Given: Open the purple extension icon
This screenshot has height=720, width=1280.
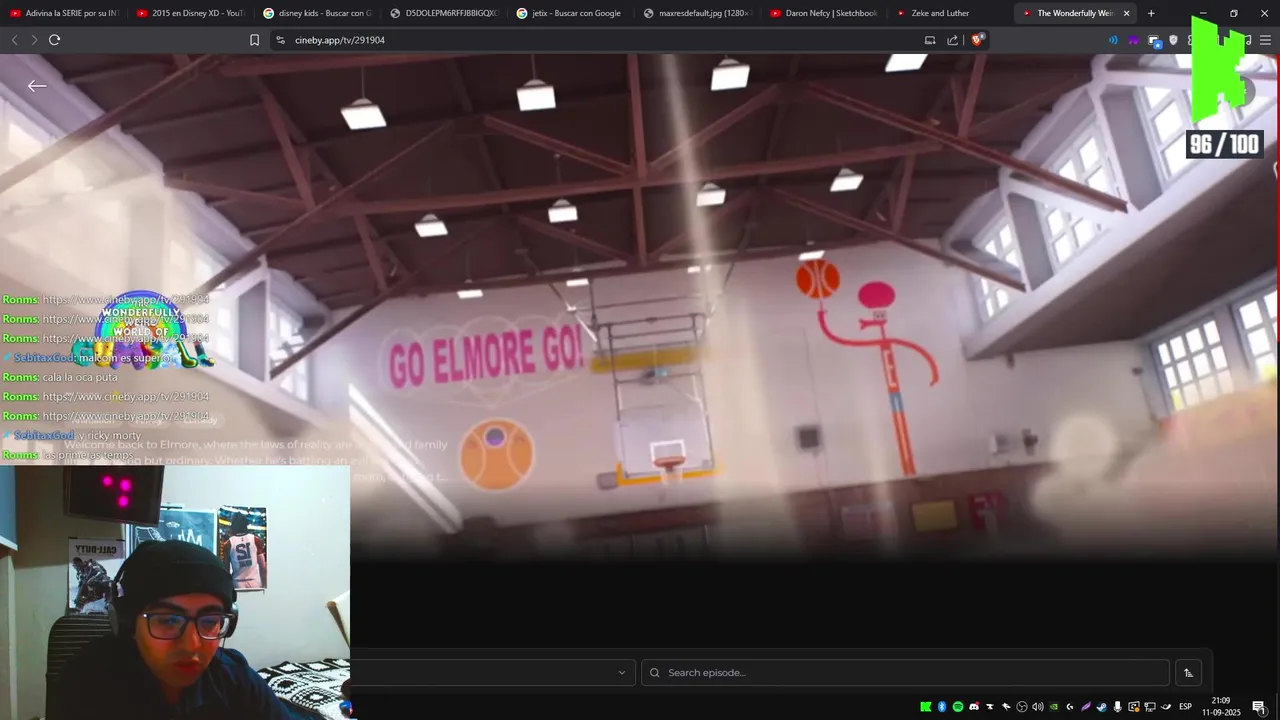Looking at the screenshot, I should tap(1134, 40).
